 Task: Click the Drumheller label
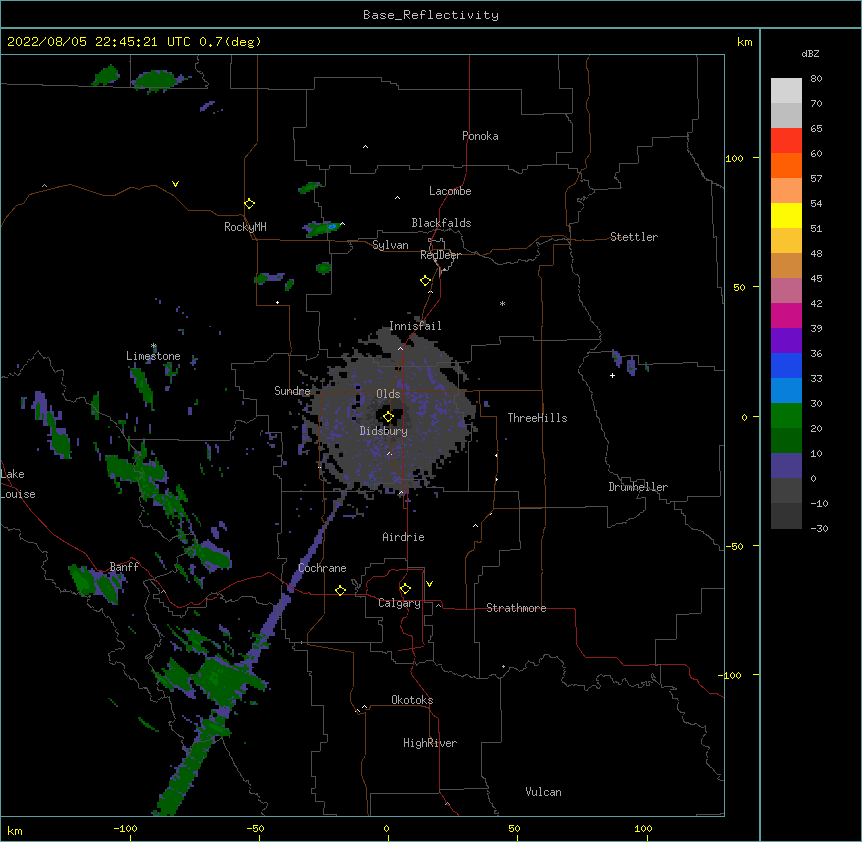coord(638,487)
